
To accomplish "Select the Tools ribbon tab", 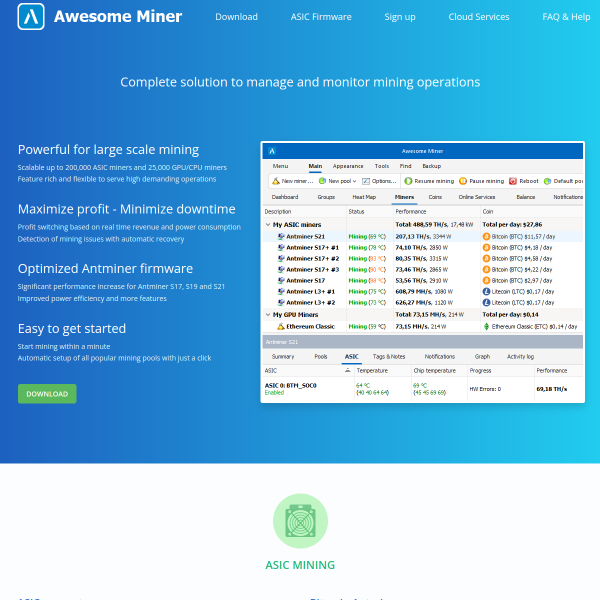I will 382,166.
